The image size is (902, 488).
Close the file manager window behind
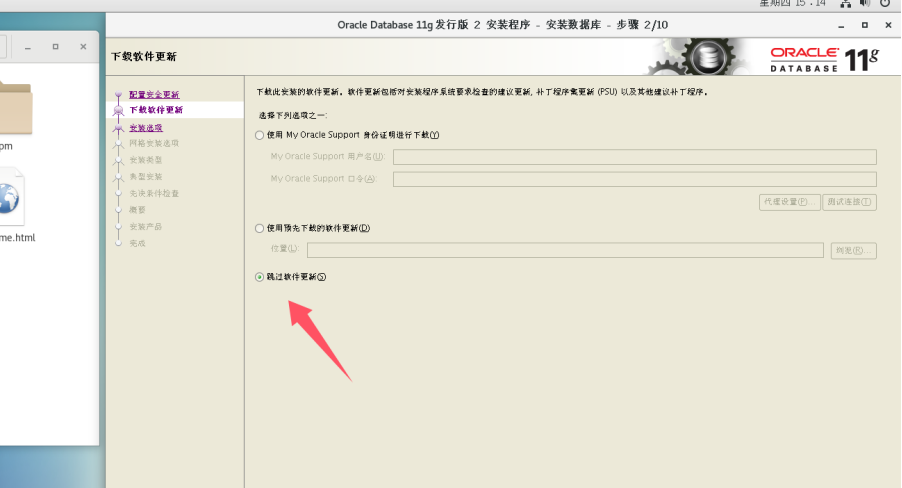click(83, 47)
